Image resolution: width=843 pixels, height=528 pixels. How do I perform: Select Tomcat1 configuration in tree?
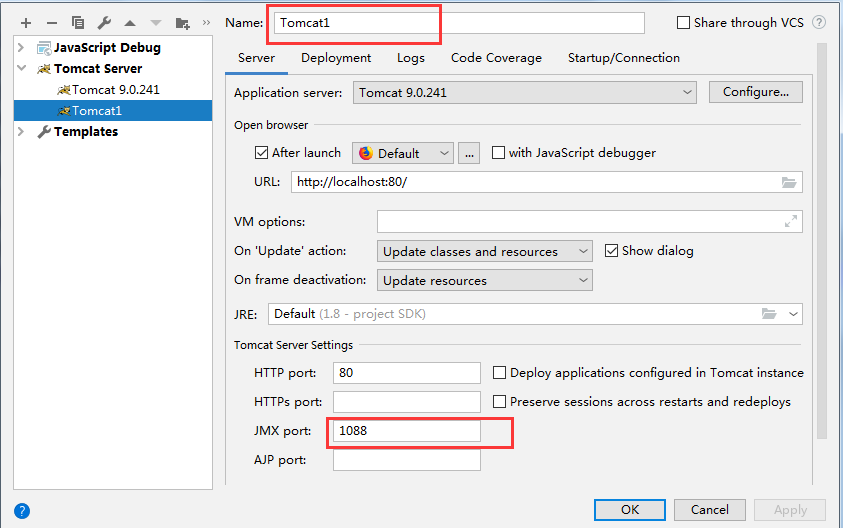113,111
